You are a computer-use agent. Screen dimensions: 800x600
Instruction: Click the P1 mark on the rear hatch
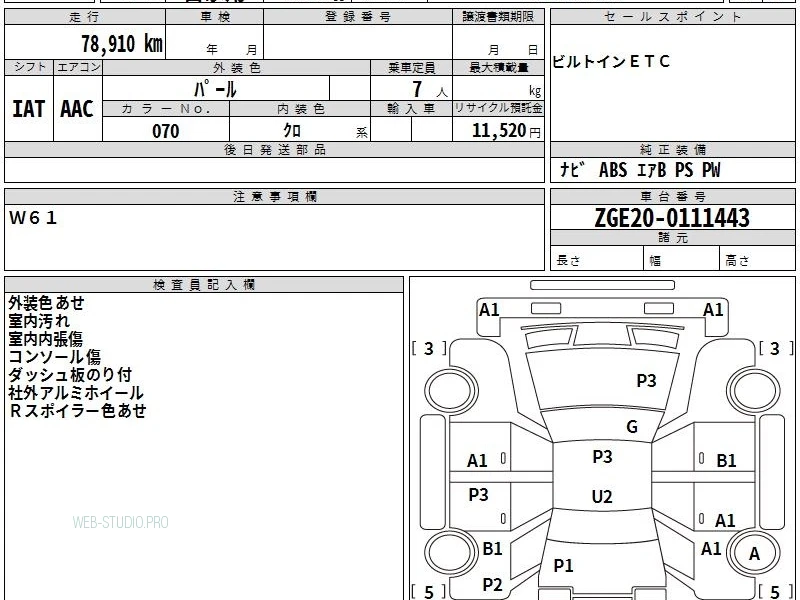click(563, 565)
